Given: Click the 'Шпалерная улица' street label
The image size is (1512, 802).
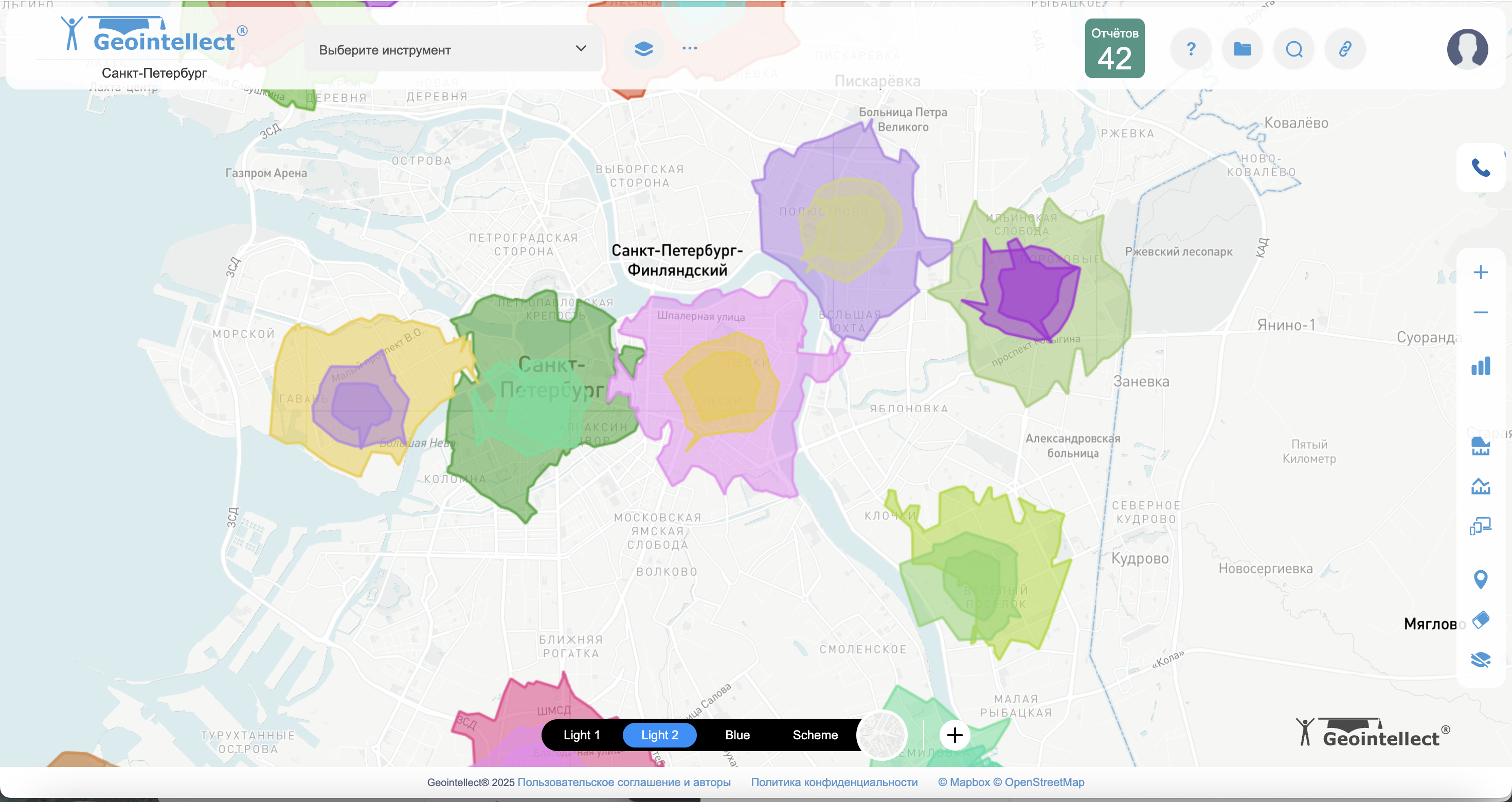Looking at the screenshot, I should [x=701, y=316].
